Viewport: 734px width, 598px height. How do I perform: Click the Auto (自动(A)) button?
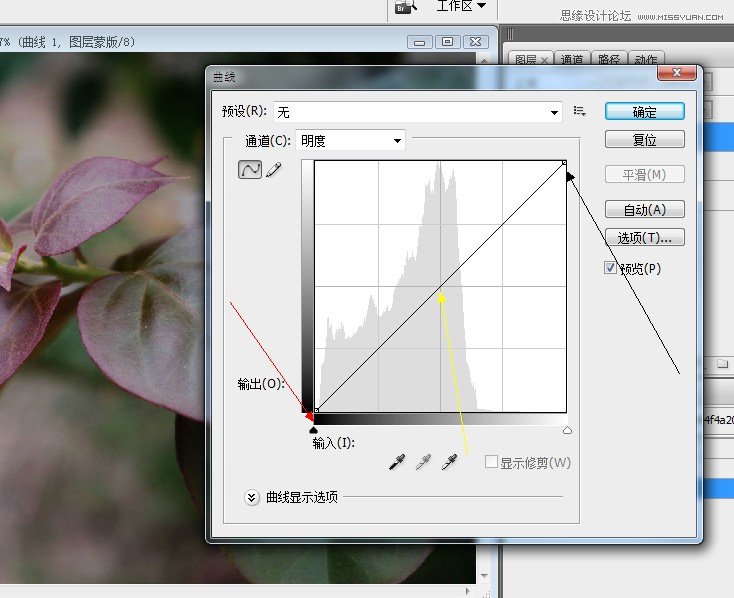tap(645, 209)
